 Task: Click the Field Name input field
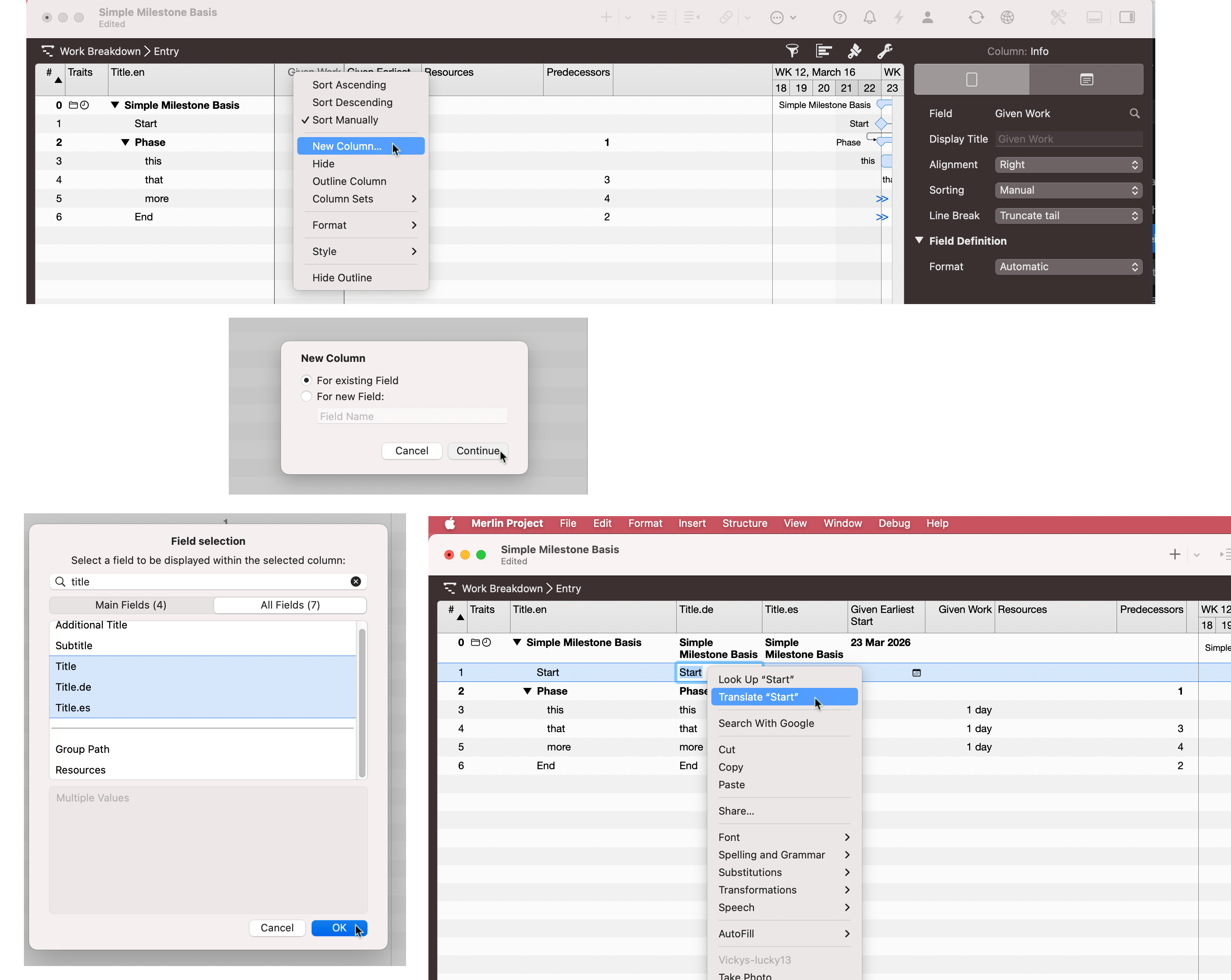(412, 416)
